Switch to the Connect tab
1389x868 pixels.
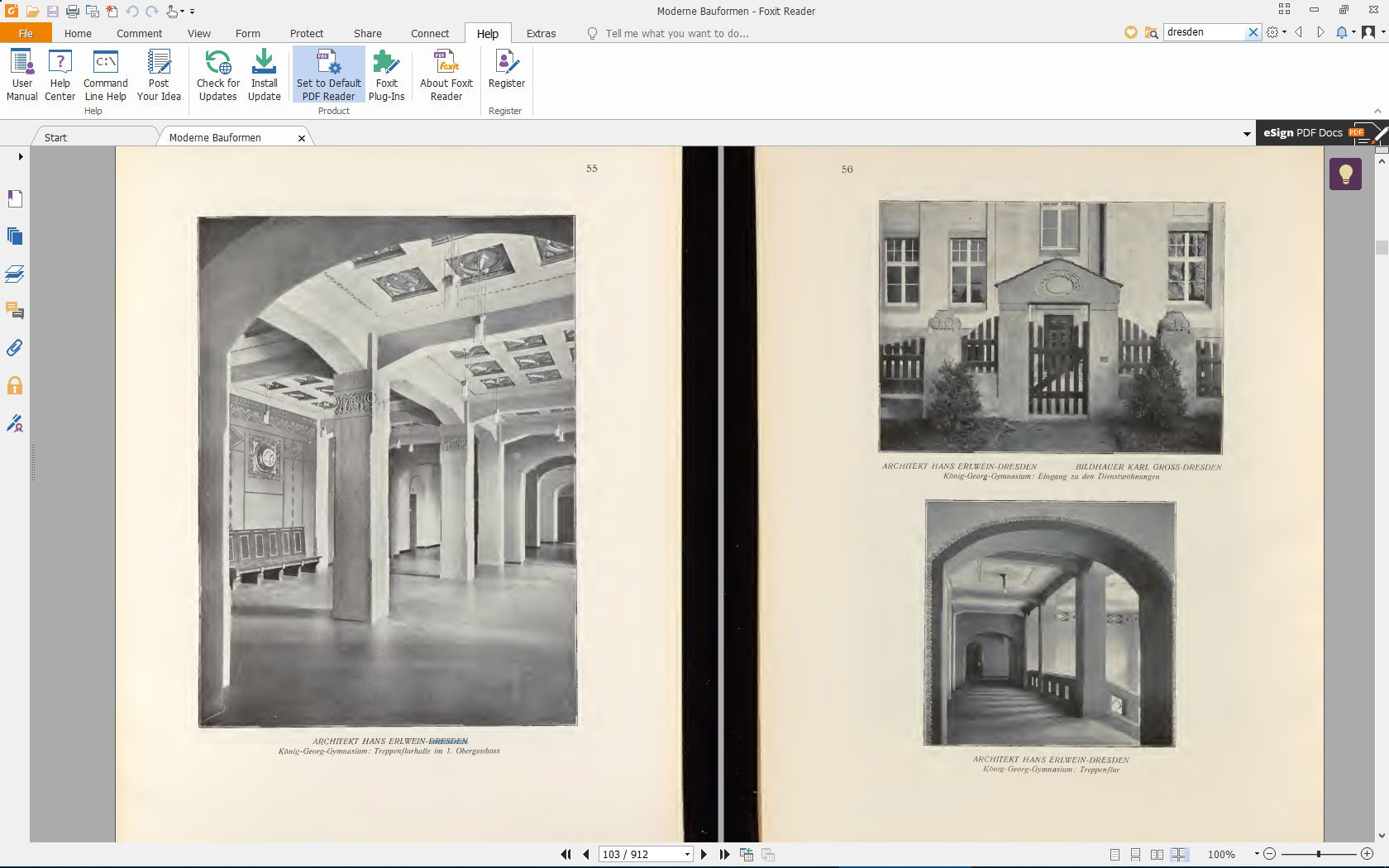point(430,33)
